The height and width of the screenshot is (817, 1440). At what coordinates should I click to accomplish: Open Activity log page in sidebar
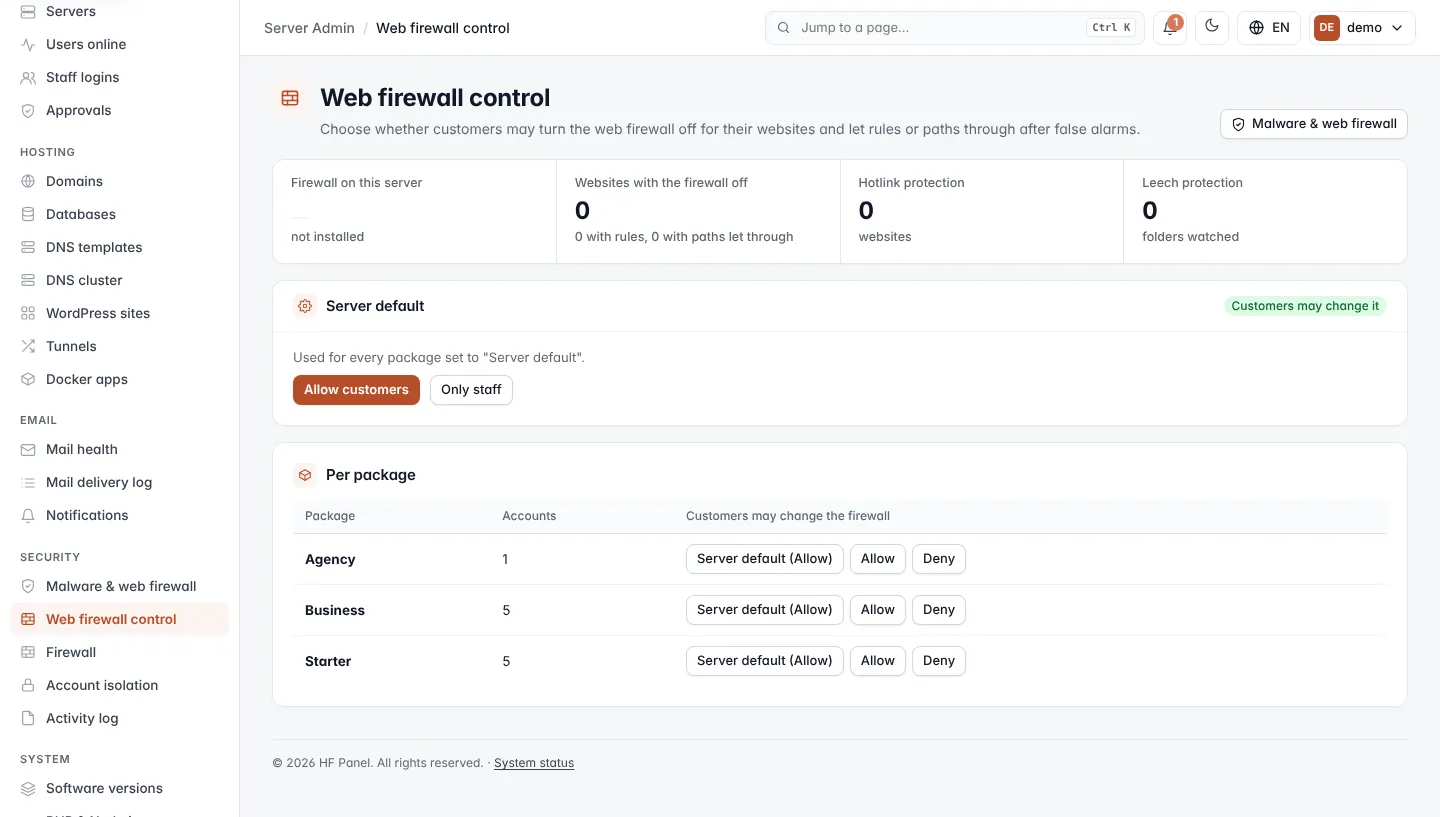point(119,718)
